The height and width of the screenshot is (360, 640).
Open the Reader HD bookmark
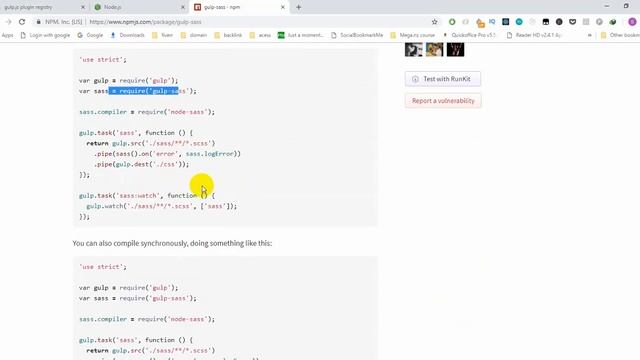click(534, 35)
